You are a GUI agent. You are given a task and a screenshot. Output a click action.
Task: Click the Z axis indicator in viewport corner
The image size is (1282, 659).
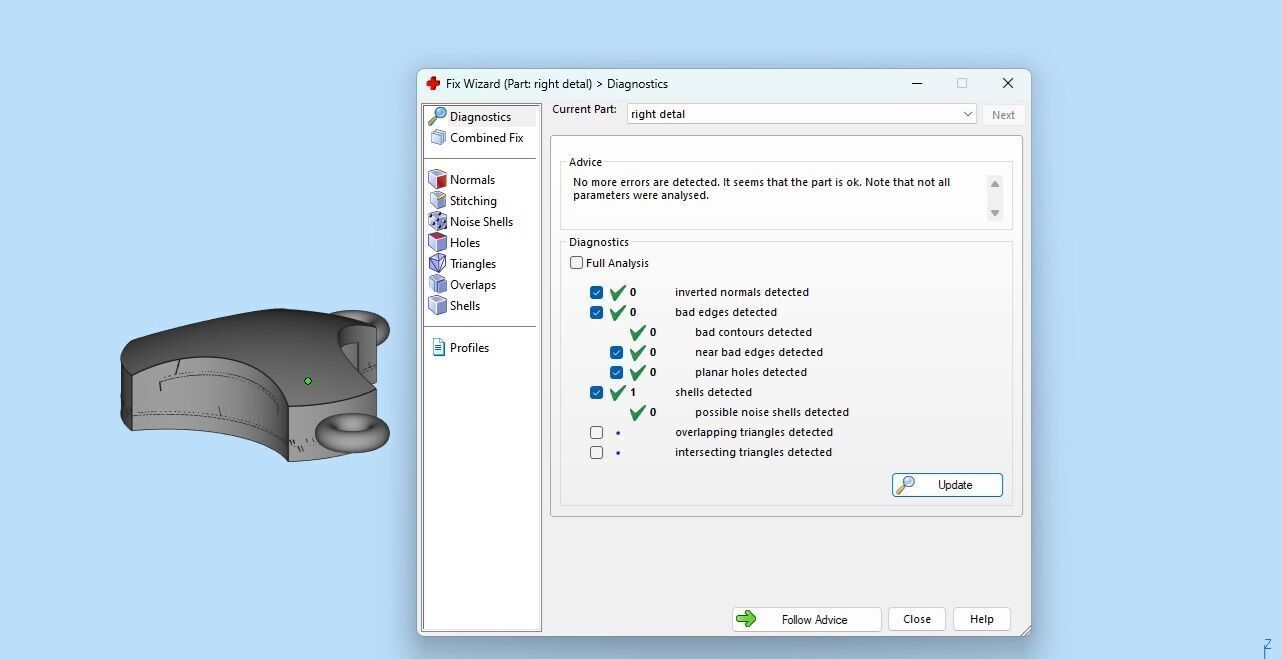coord(1267,646)
